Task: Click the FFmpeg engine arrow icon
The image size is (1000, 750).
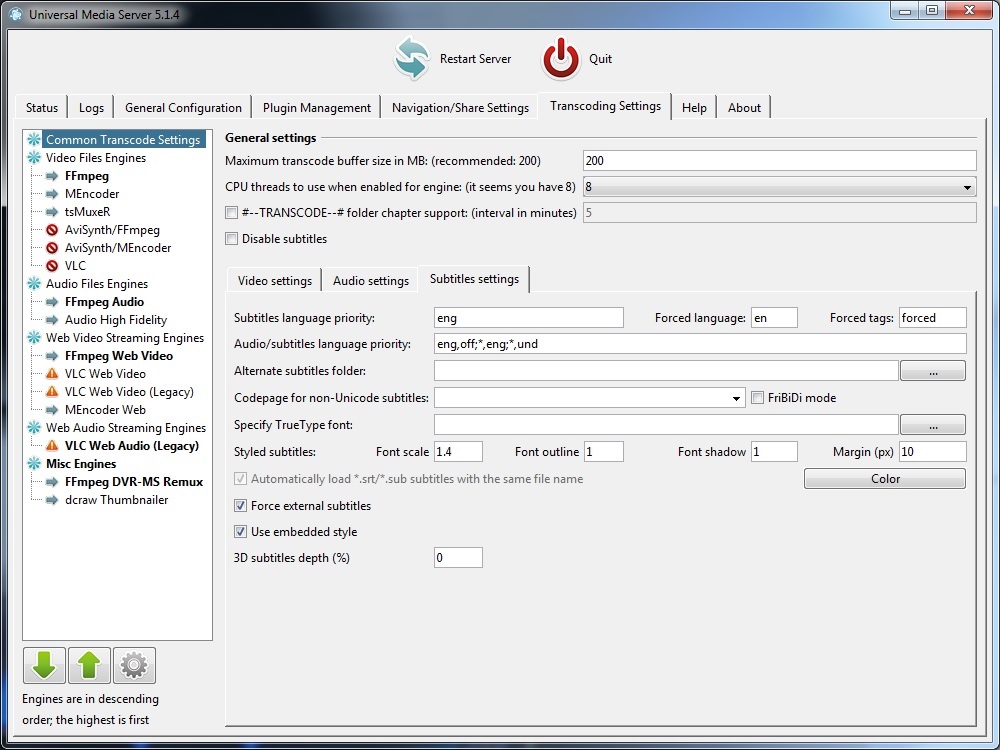Action: (x=52, y=176)
